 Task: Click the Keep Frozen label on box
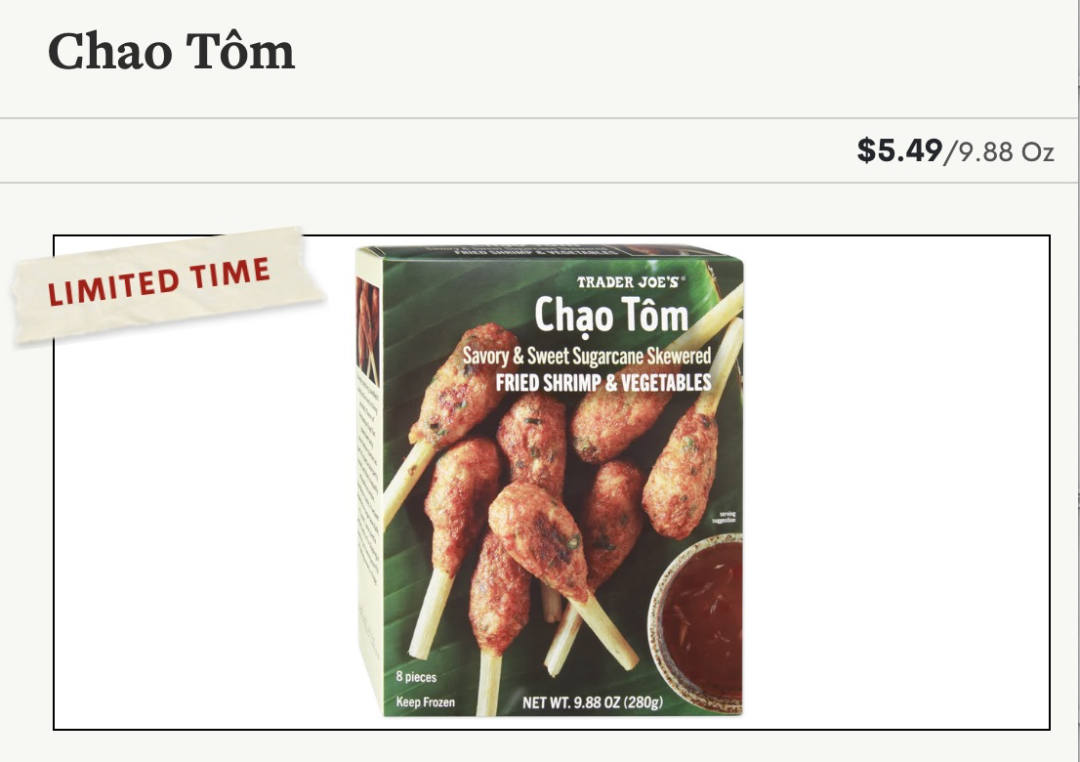[x=425, y=702]
